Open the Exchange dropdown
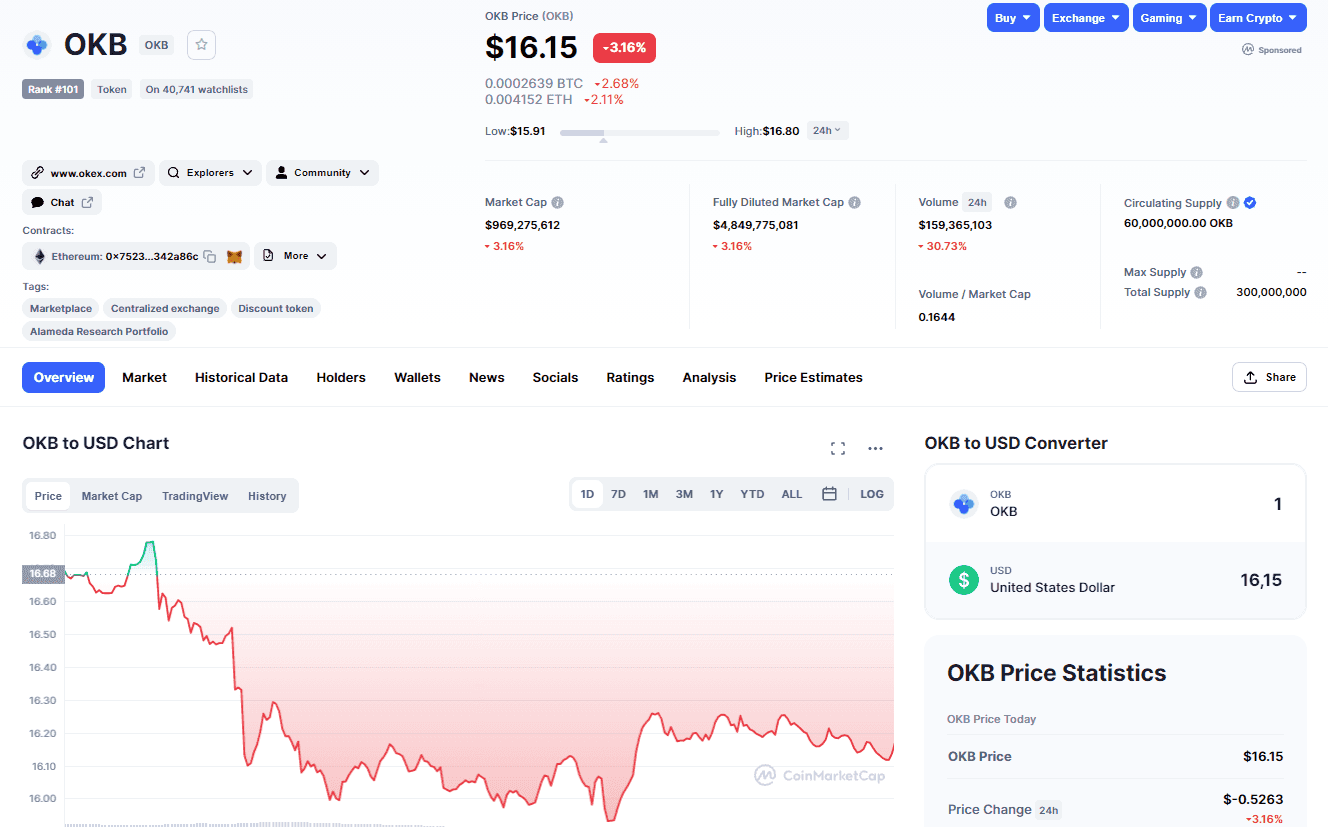Screen dimensions: 1328x827 point(1086,18)
